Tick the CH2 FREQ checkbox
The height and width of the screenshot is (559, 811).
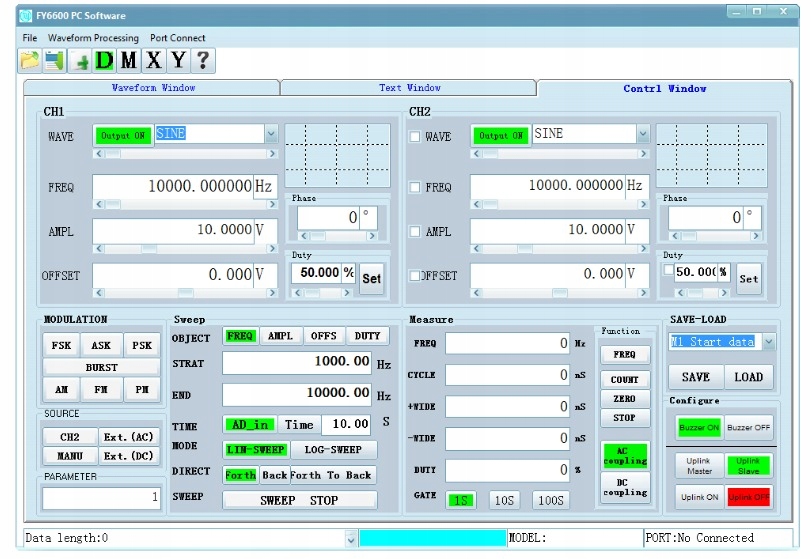[x=414, y=187]
